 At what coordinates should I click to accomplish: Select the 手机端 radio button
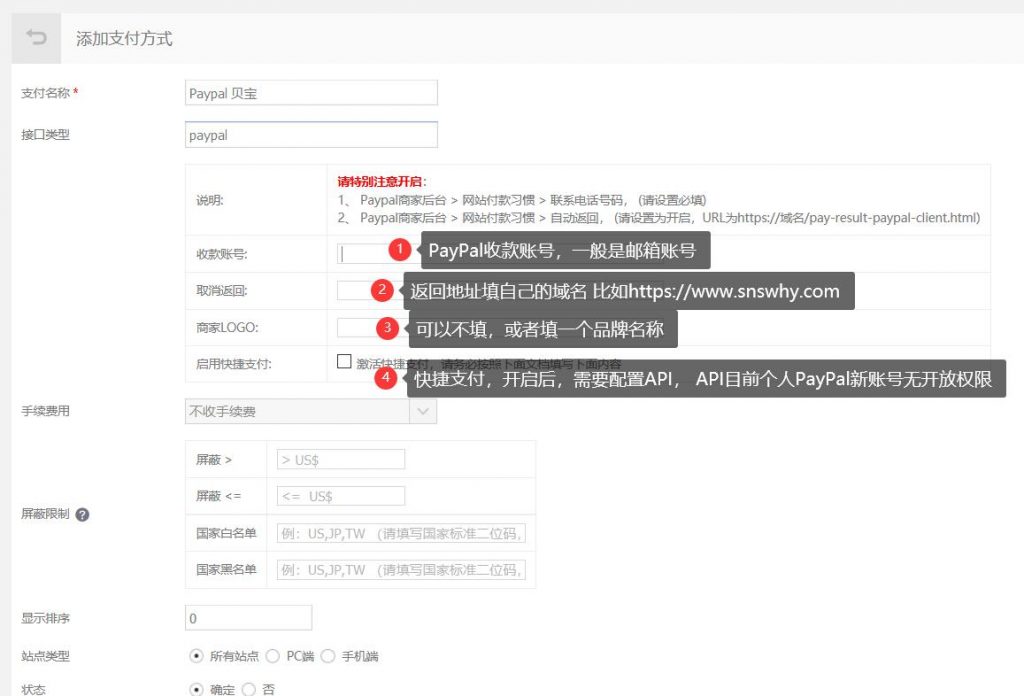pos(328,656)
